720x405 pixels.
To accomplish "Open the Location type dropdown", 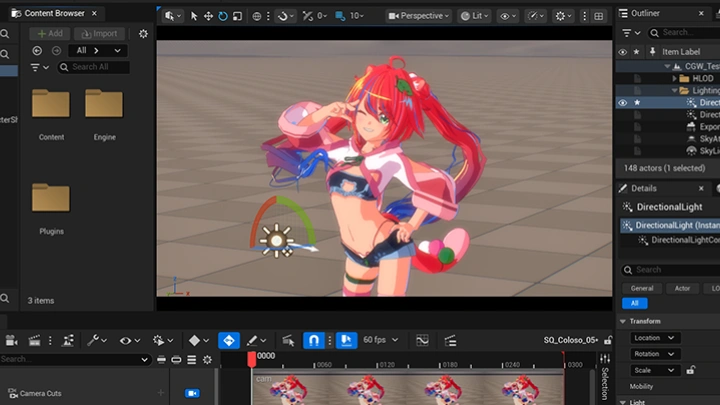I will [x=654, y=338].
